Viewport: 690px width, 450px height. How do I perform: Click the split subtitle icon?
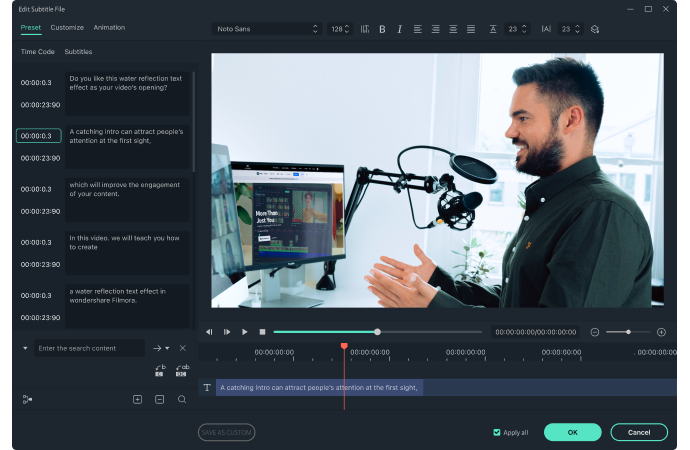[27, 399]
